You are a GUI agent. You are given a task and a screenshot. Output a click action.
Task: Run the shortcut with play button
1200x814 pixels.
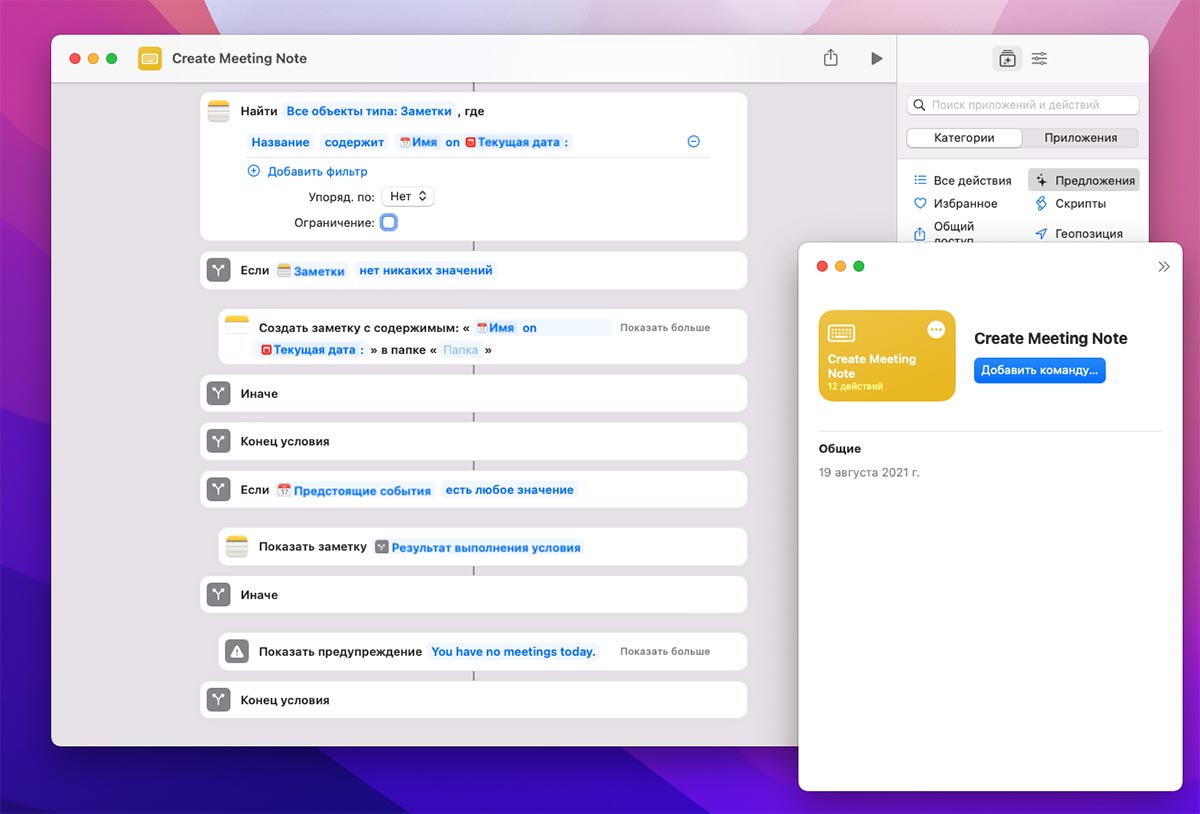(876, 59)
